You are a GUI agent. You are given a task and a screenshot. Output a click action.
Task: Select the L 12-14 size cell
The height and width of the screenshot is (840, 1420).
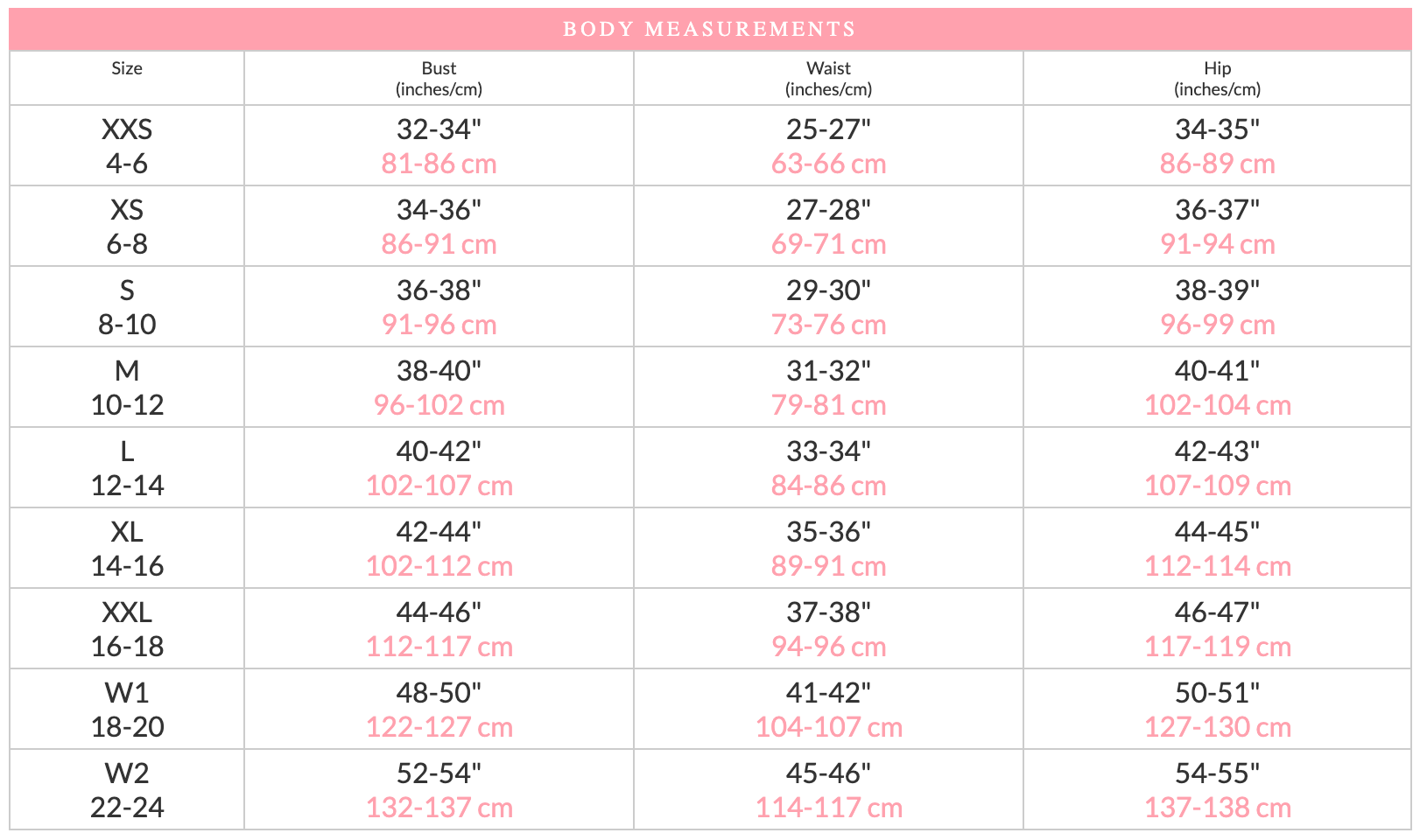tap(127, 468)
